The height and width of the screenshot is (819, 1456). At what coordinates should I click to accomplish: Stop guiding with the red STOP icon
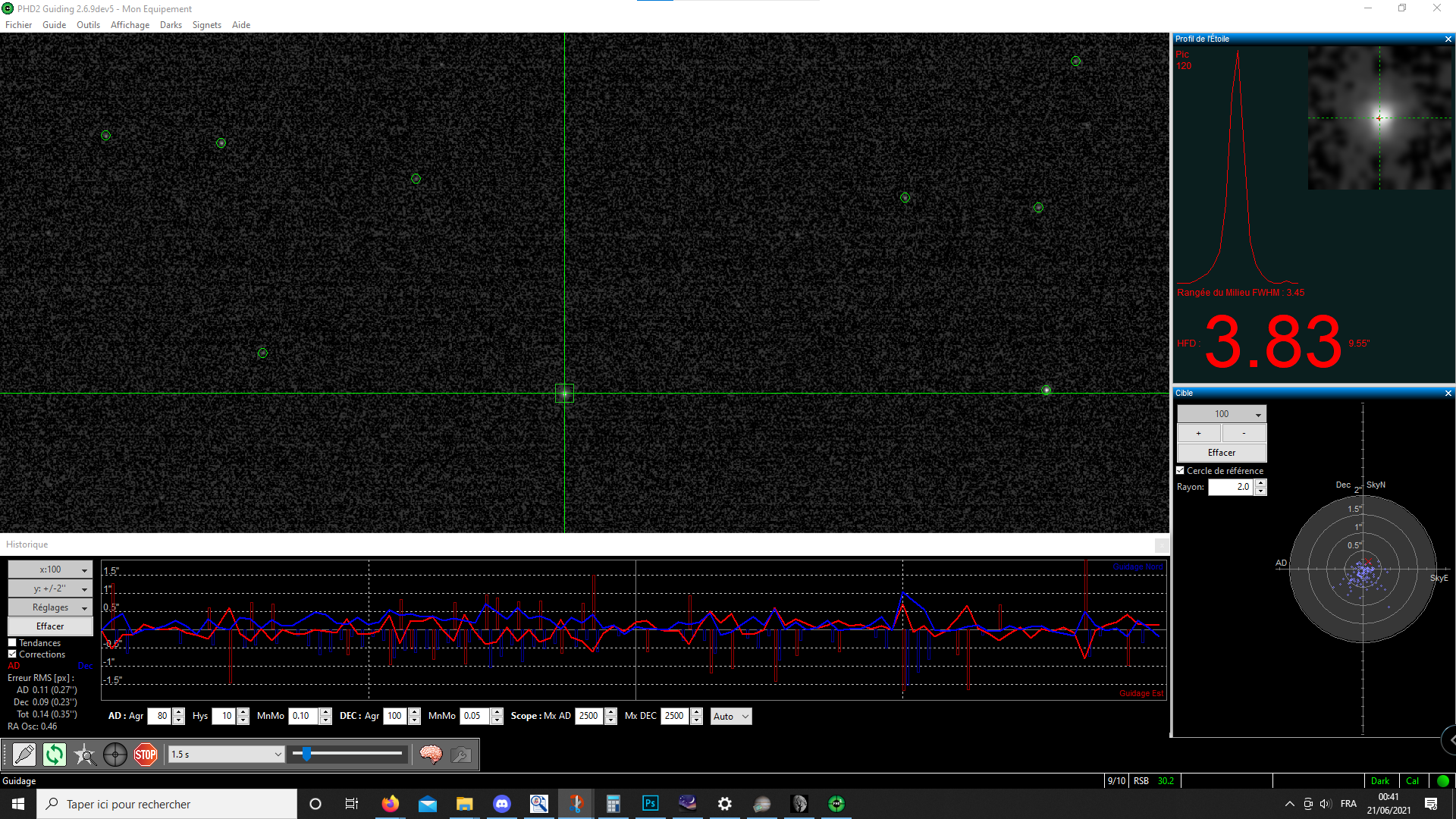pyautogui.click(x=146, y=755)
